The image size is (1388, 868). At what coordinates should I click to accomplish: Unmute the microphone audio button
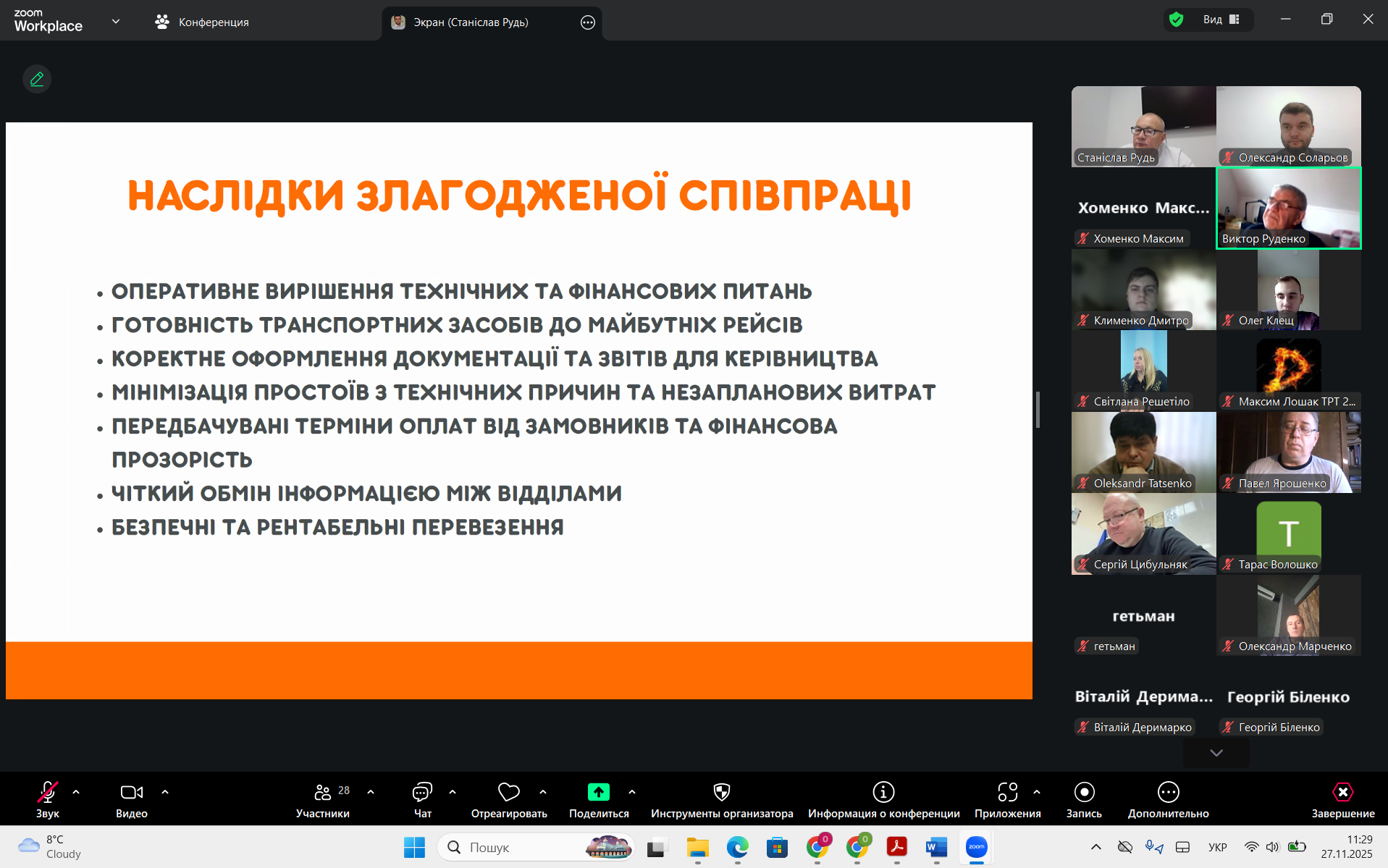pyautogui.click(x=48, y=793)
